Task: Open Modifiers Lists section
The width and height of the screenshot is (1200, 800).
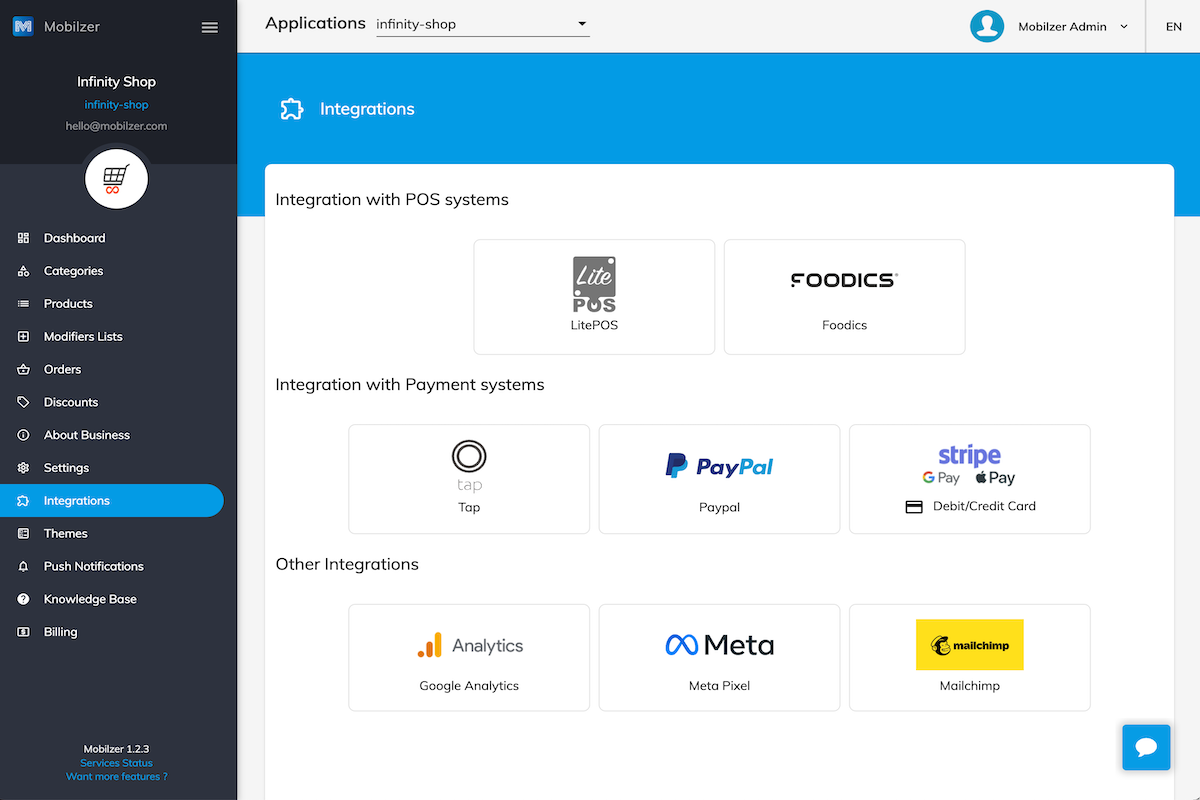Action: pyautogui.click(x=112, y=337)
